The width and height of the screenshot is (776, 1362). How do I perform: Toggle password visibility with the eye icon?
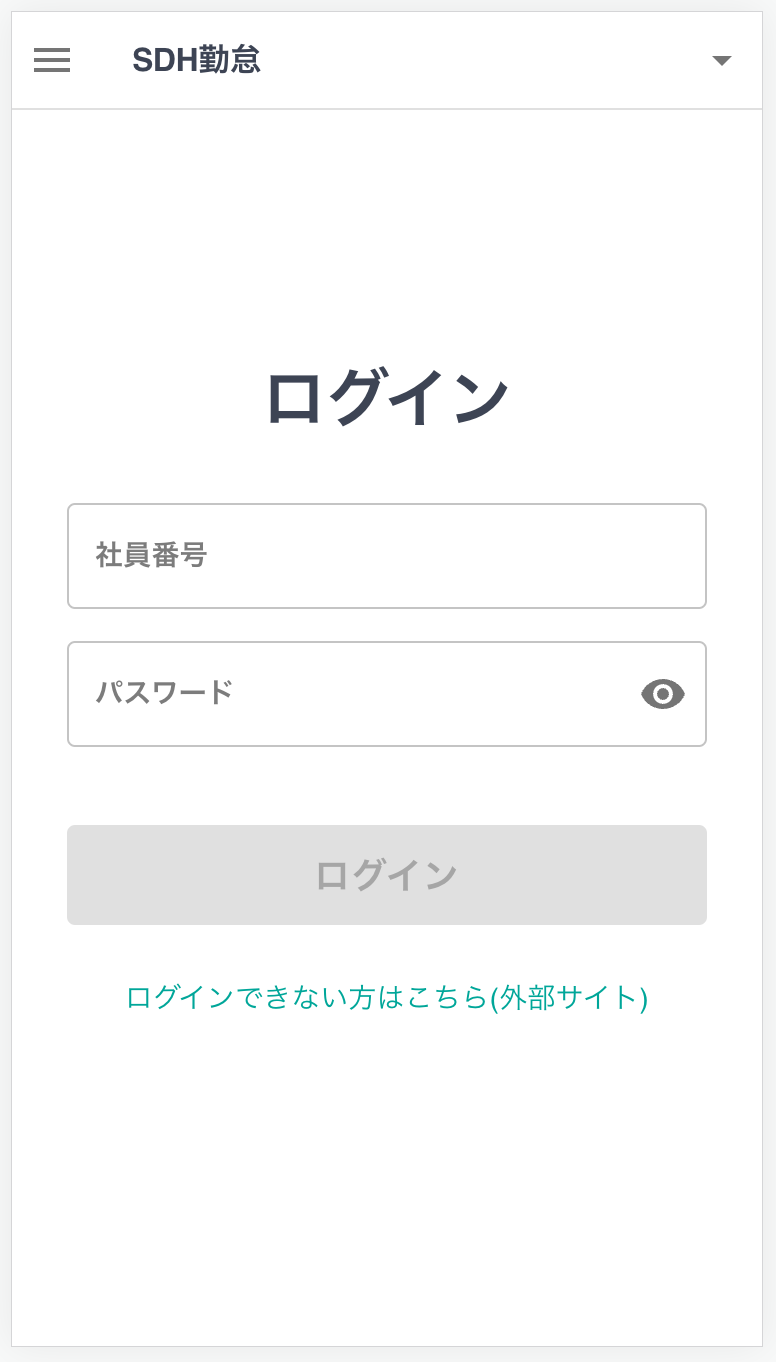[663, 694]
